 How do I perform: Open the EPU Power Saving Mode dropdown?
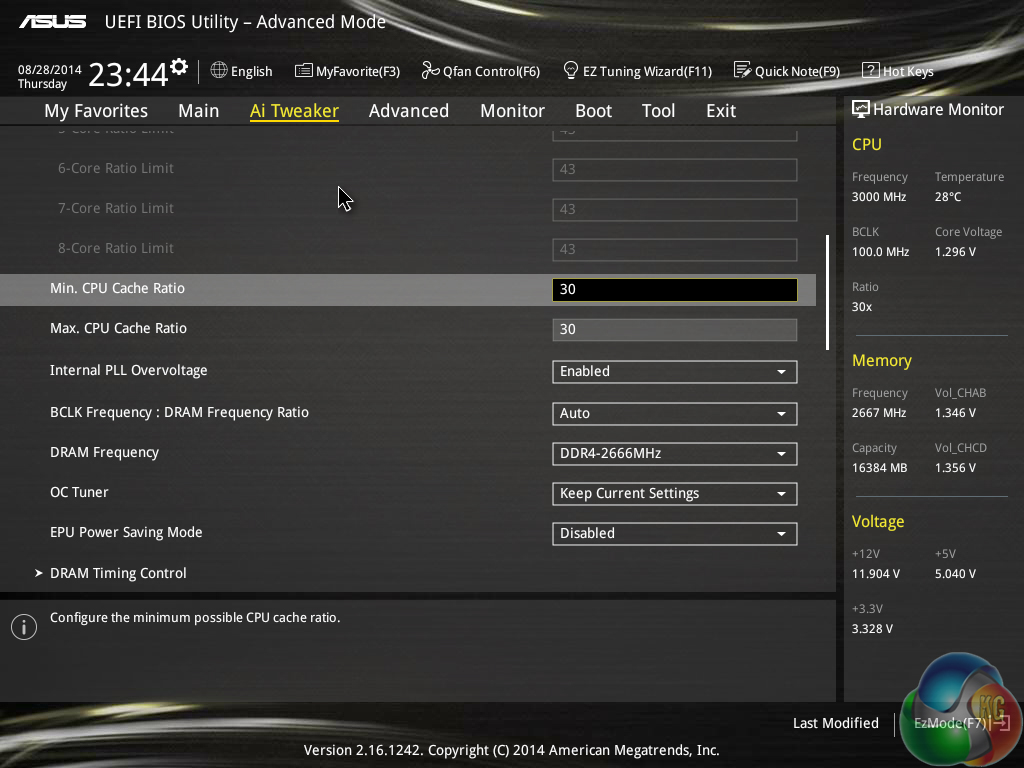(675, 534)
